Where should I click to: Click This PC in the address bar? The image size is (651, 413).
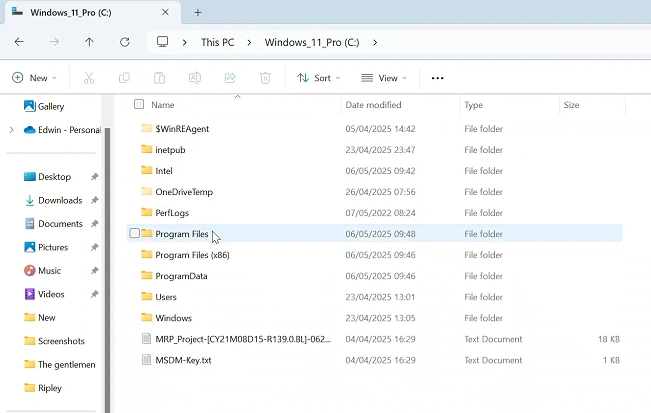click(x=218, y=42)
